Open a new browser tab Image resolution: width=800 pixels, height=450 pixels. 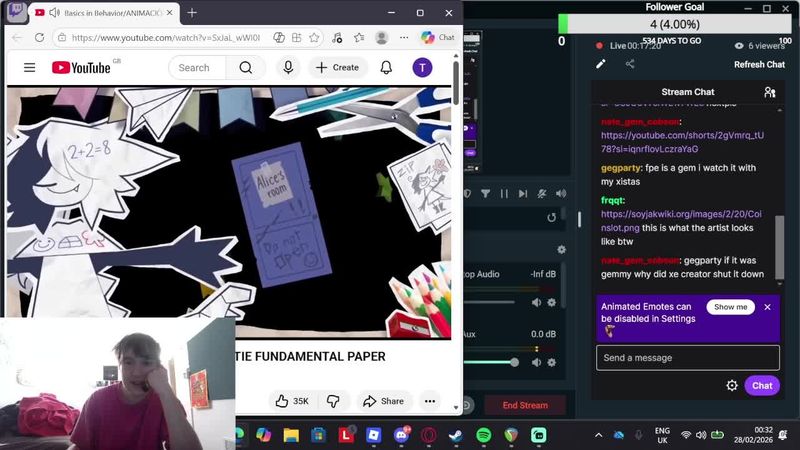pos(192,13)
